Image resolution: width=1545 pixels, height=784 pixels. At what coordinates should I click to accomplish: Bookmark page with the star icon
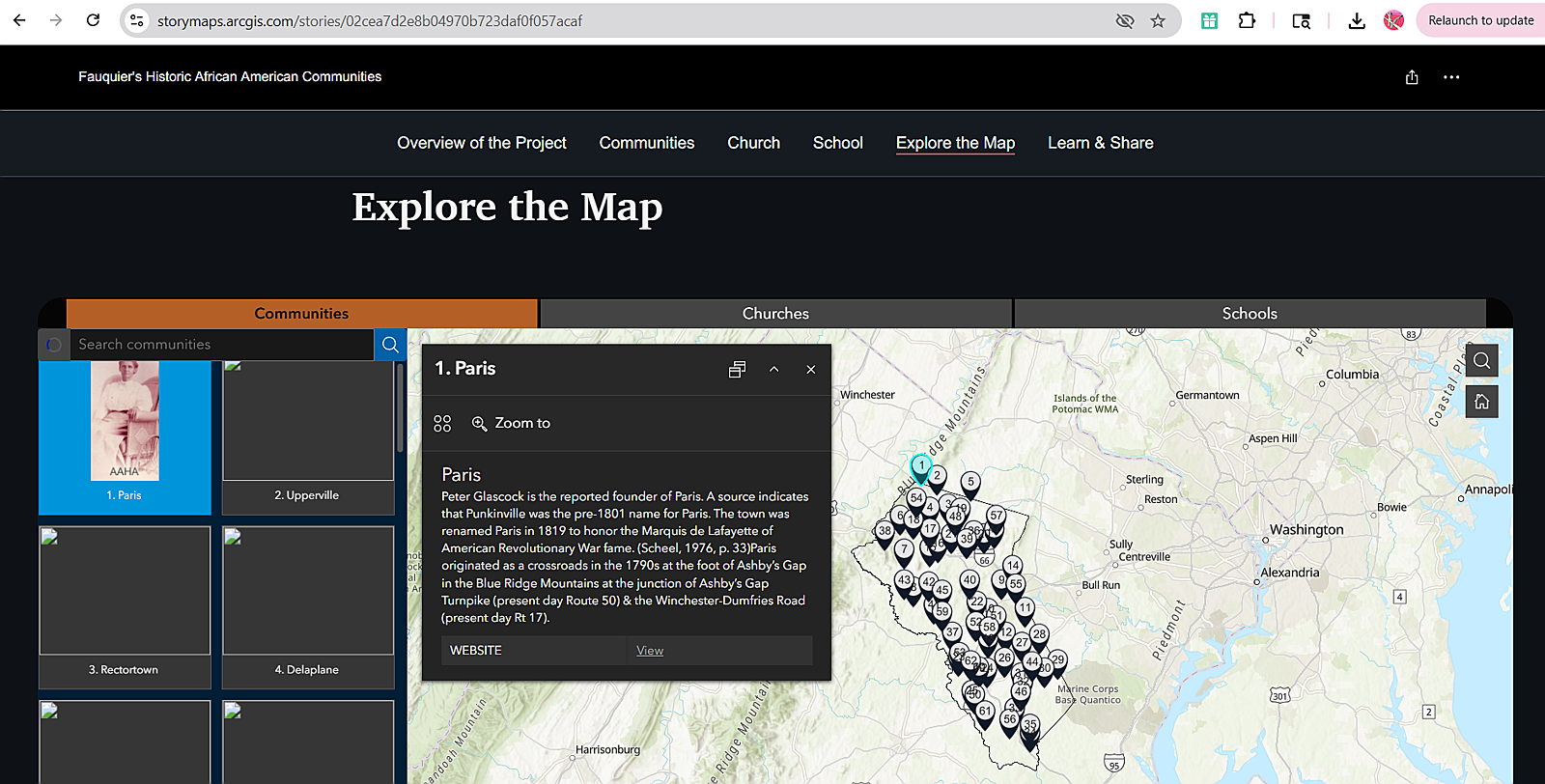[1158, 20]
